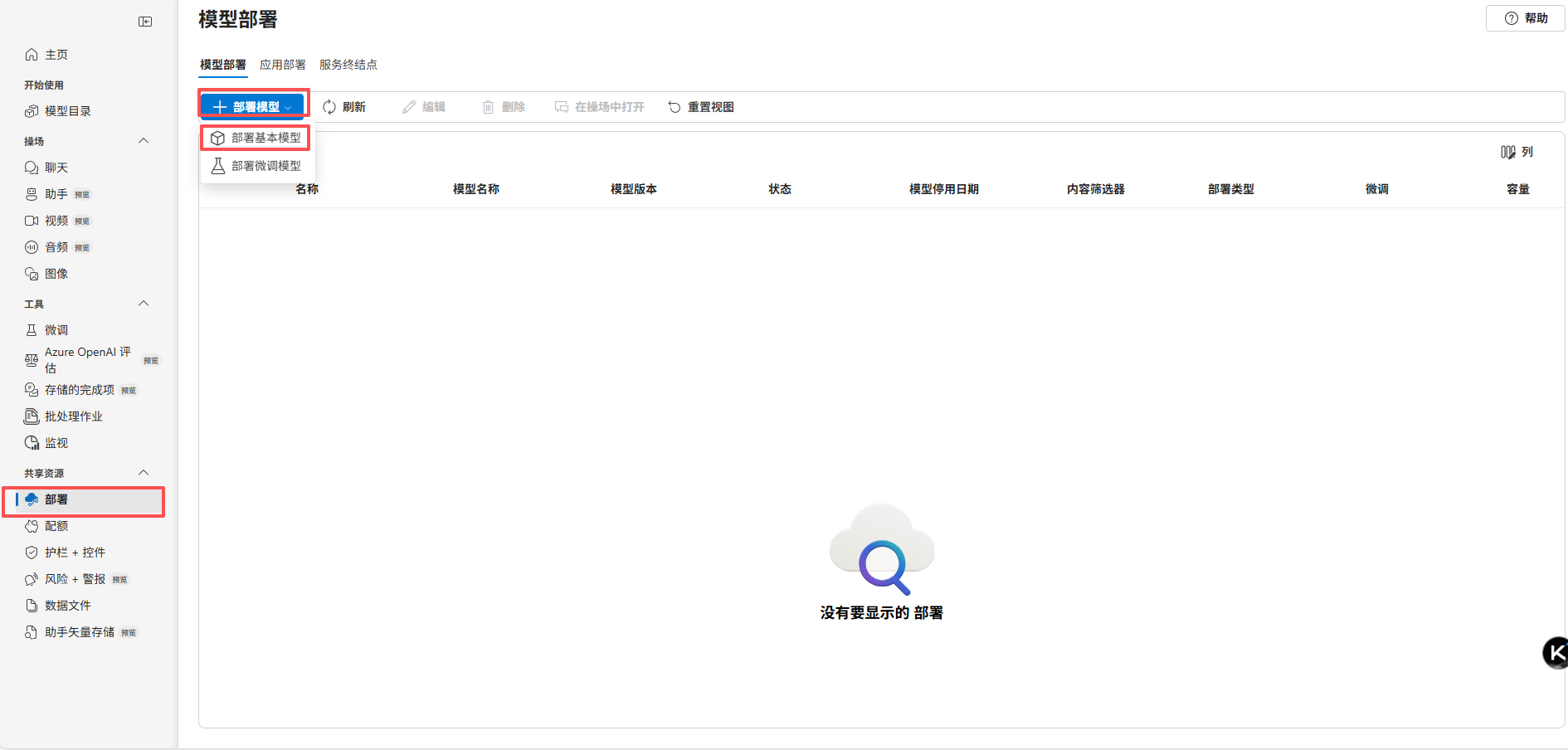Collapse the left navigation sidebar
Viewport: 1568px width, 750px height.
(x=145, y=22)
